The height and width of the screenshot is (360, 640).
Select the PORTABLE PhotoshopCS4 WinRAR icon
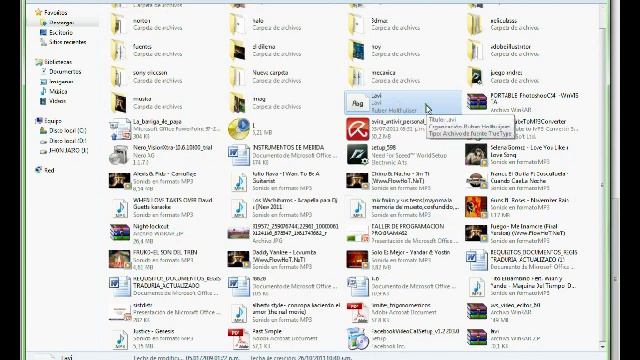[476, 102]
